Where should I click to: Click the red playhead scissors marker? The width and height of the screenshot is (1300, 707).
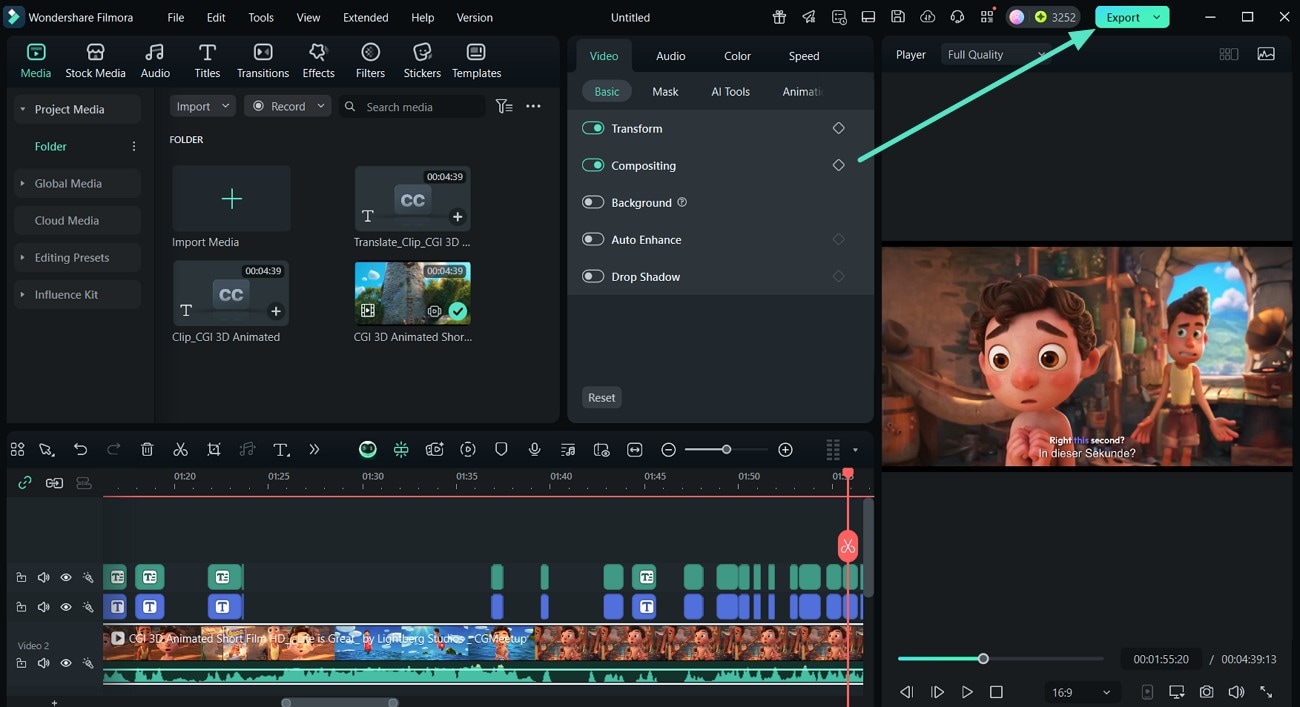click(848, 546)
